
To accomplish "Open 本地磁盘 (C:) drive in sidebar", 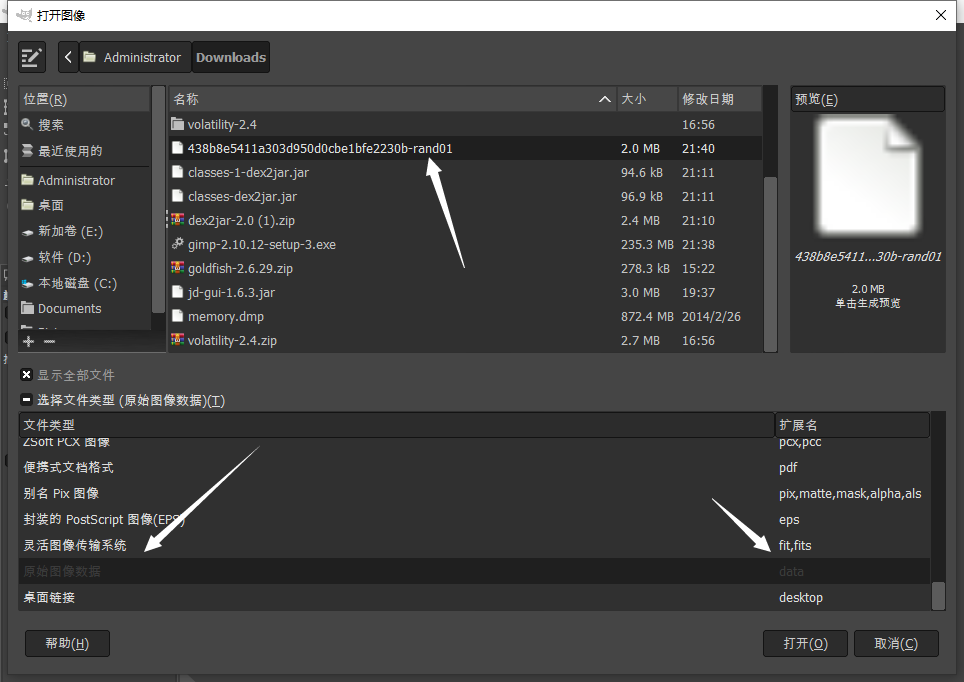I will (x=84, y=283).
